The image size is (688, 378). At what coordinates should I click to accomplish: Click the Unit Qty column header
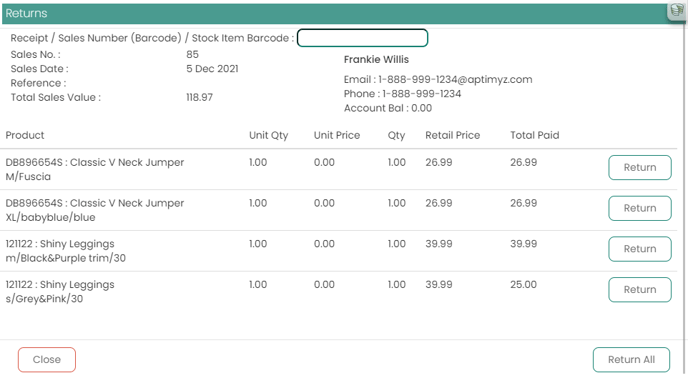tap(269, 135)
